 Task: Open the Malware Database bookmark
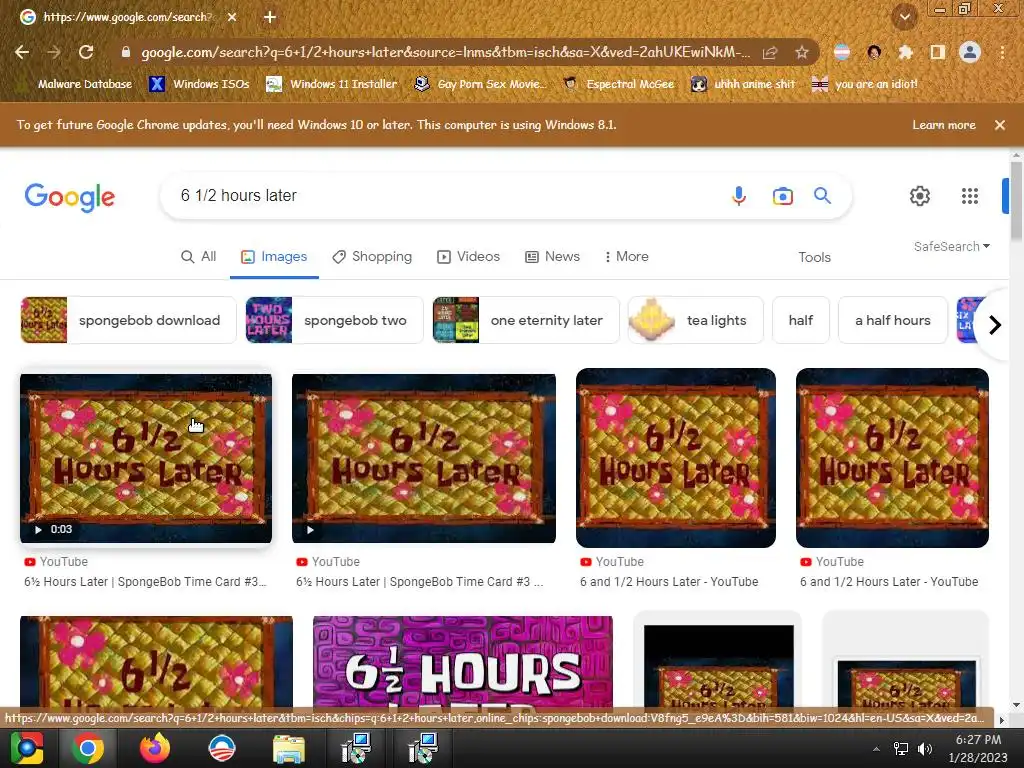(75, 84)
